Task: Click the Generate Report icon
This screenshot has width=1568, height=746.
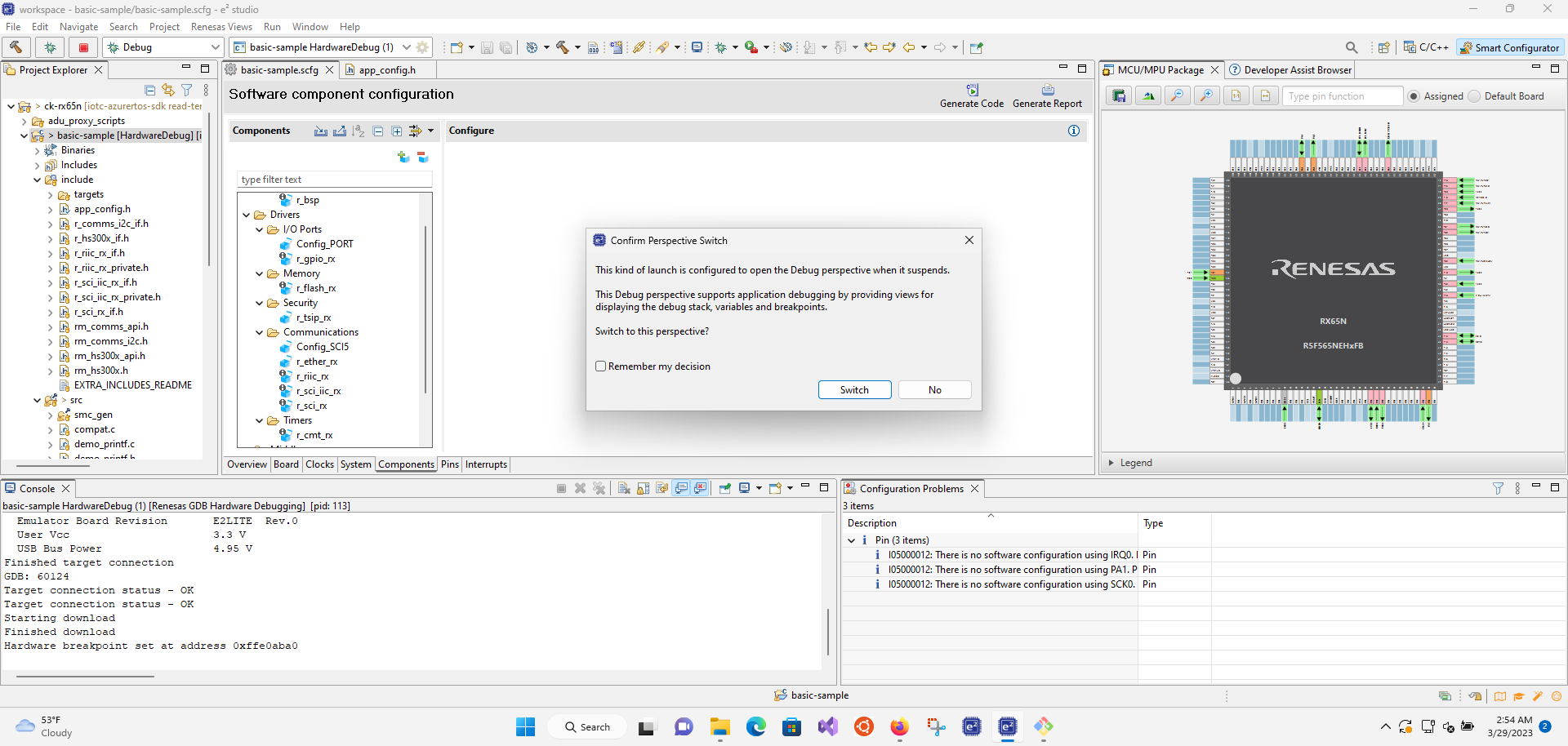Action: pyautogui.click(x=1048, y=90)
